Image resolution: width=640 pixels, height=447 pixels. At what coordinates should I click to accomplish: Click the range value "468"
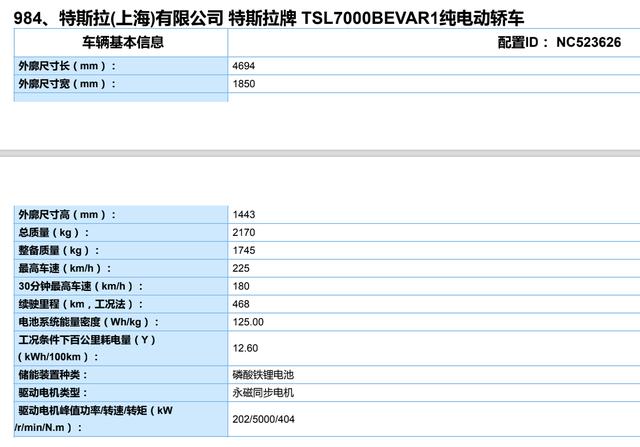pyautogui.click(x=241, y=304)
